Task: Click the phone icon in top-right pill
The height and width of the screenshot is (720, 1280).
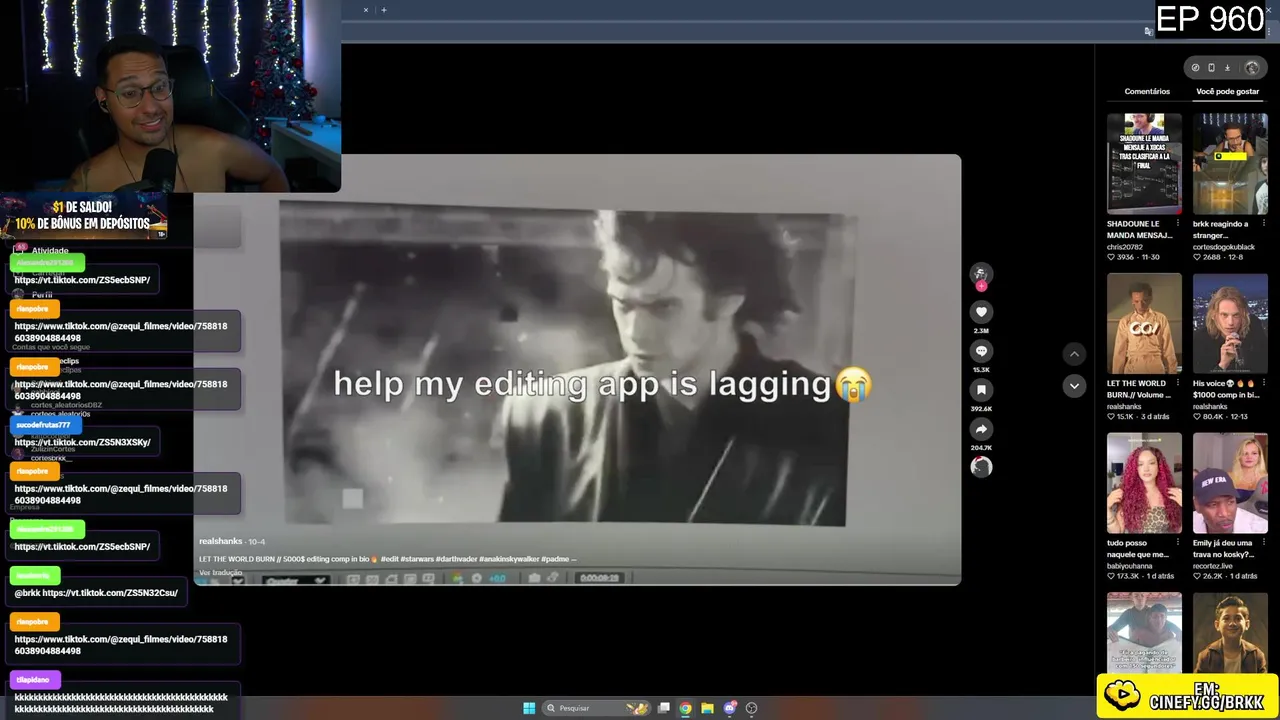Action: pos(1211,68)
